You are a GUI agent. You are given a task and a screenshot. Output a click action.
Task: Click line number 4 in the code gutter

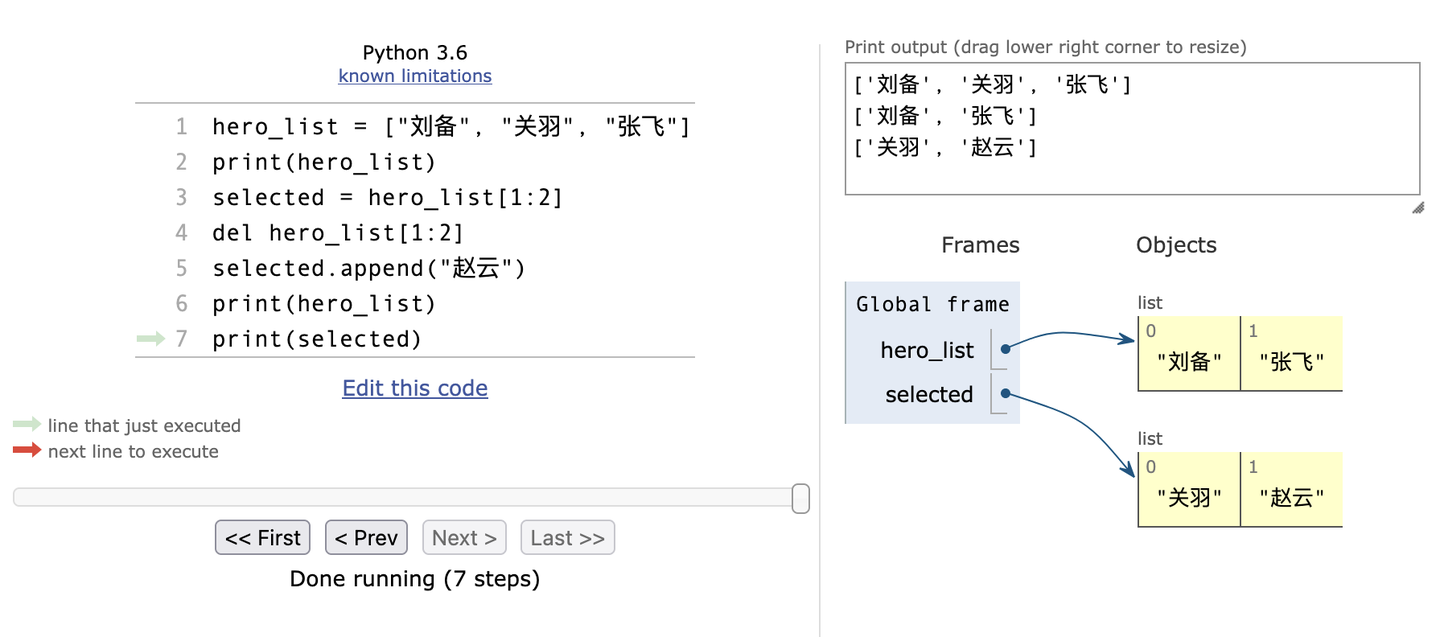pyautogui.click(x=181, y=233)
